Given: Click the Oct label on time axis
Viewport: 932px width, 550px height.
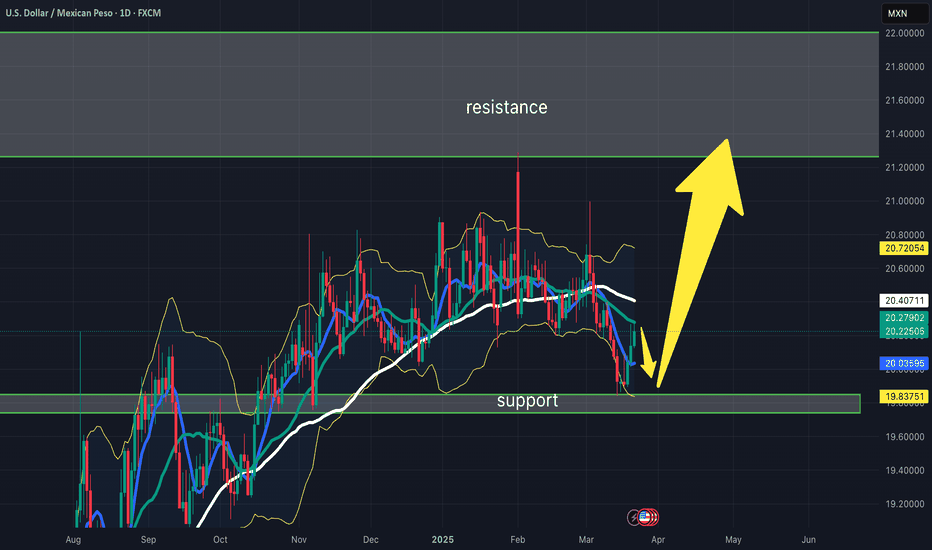Looking at the screenshot, I should click(221, 540).
